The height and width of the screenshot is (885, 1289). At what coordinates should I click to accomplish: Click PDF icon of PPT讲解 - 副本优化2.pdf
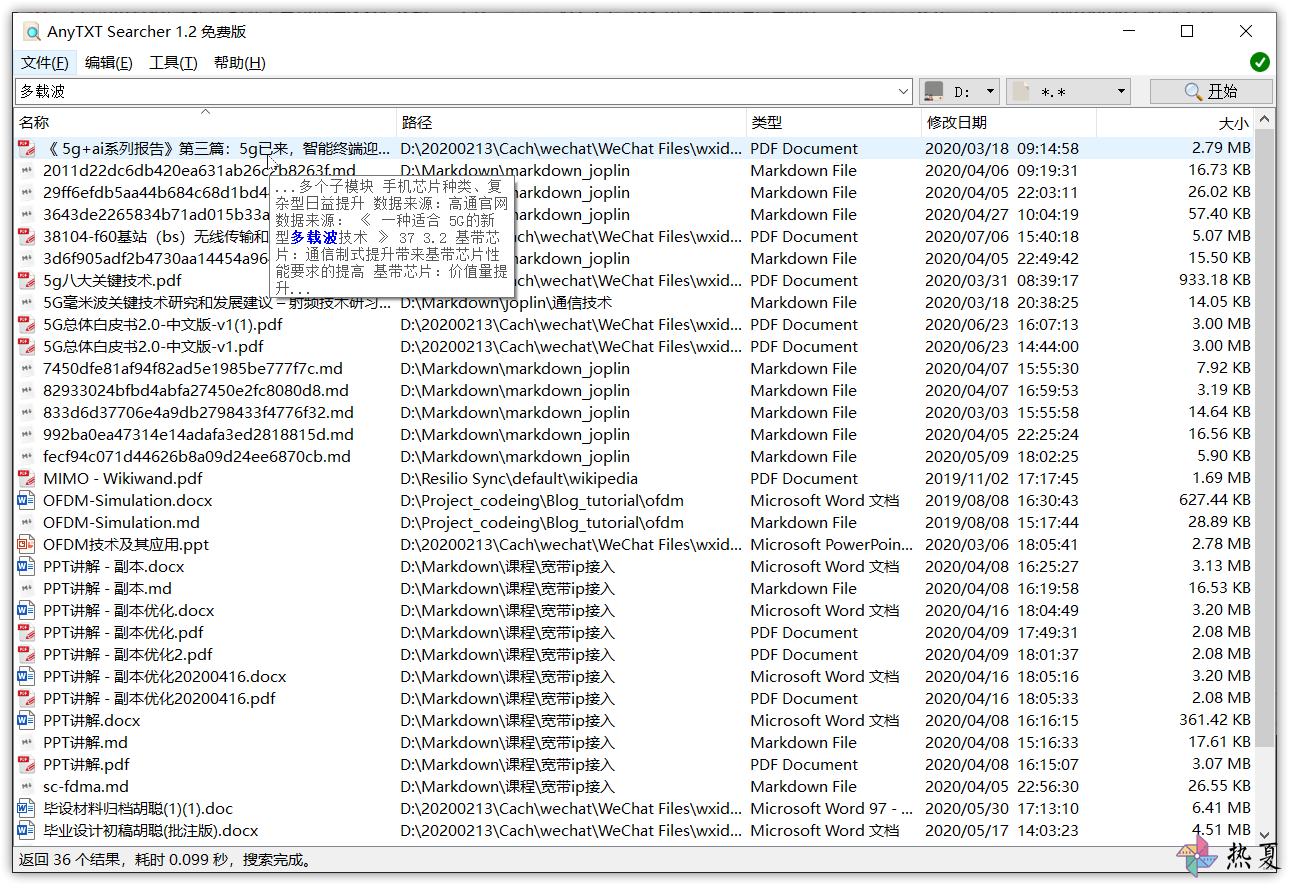27,655
